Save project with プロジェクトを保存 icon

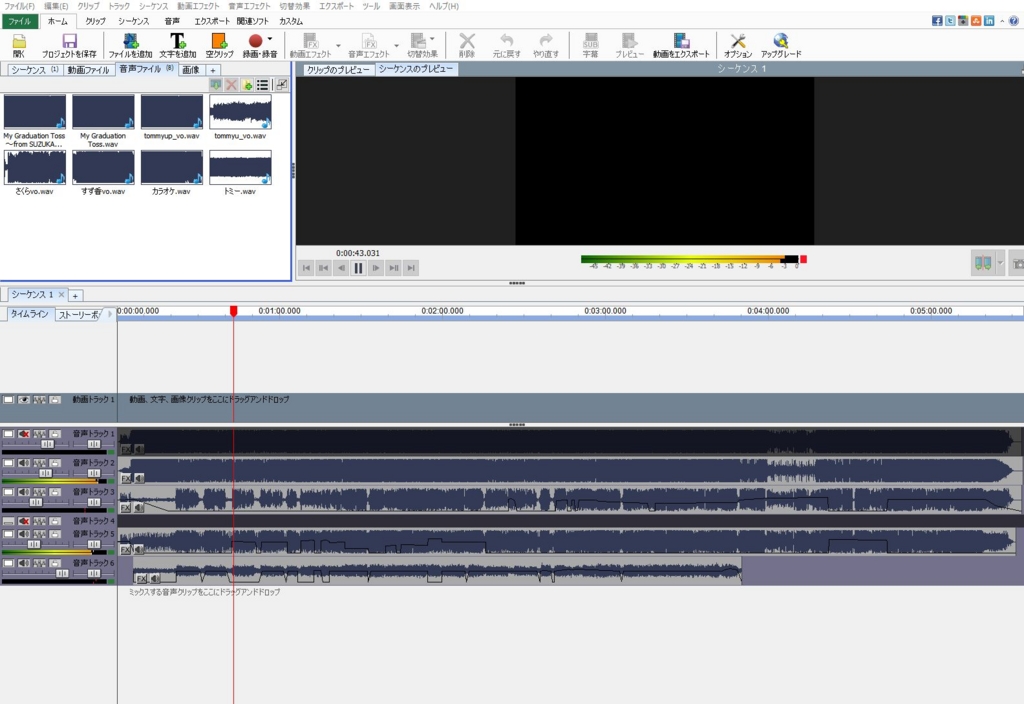pyautogui.click(x=69, y=45)
